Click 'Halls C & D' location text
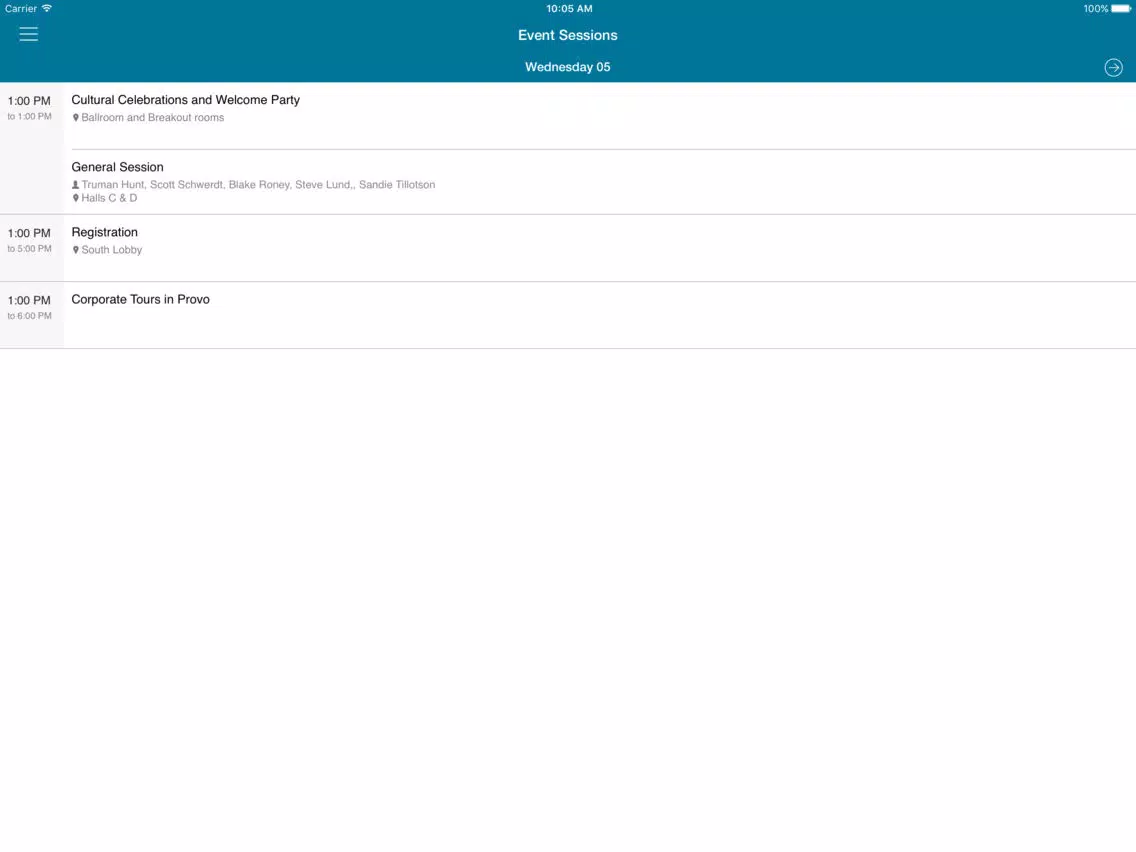Screen dimensions: 1136x852 tap(109, 198)
